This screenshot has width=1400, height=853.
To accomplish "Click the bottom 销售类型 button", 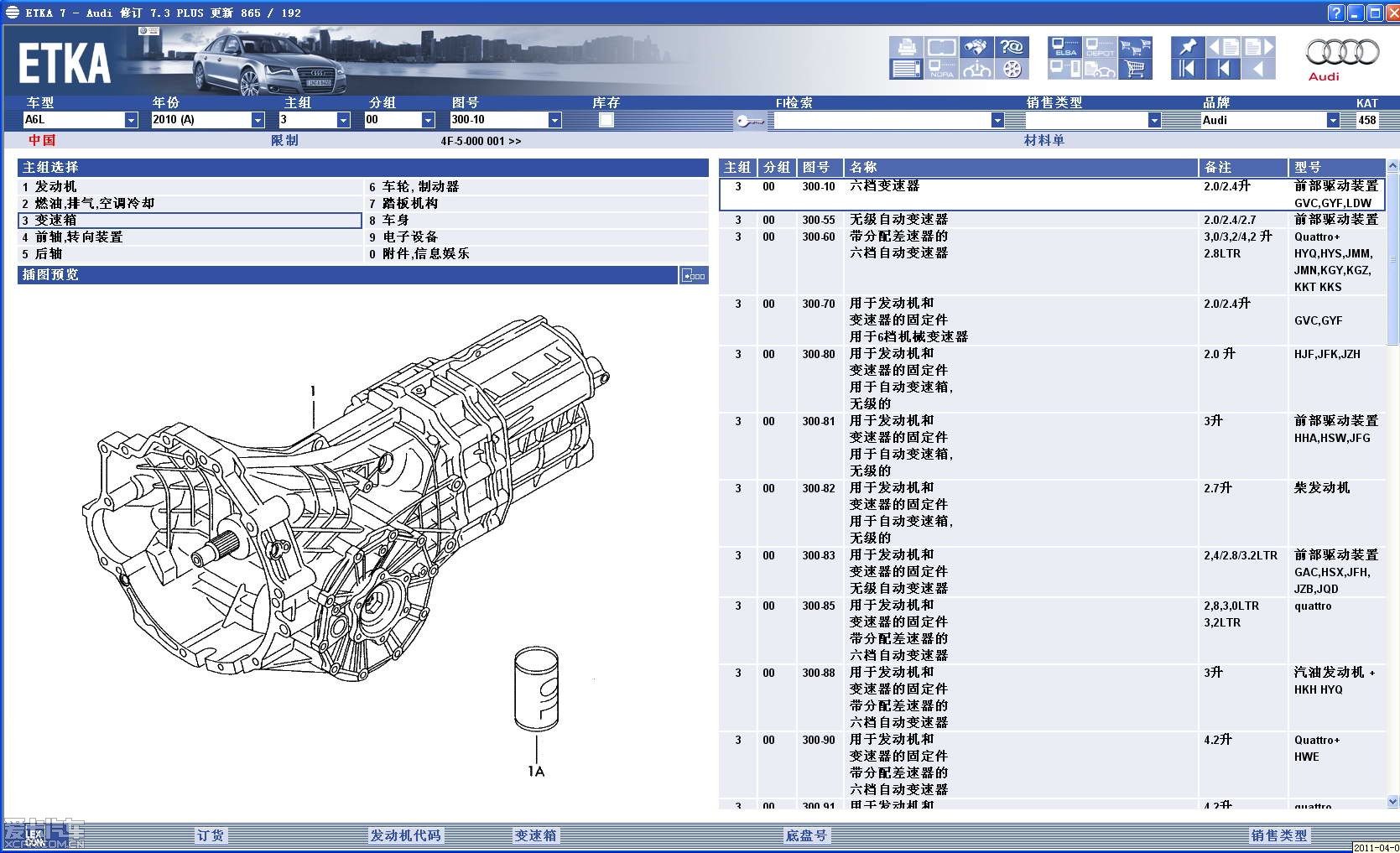I will (x=1279, y=835).
